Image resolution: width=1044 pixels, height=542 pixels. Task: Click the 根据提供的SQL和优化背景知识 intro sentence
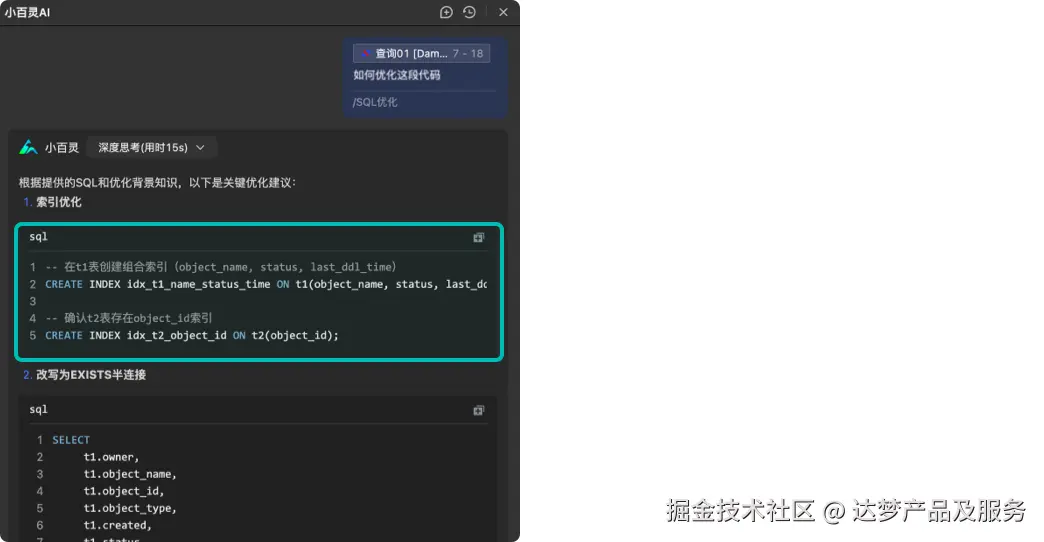pos(157,182)
